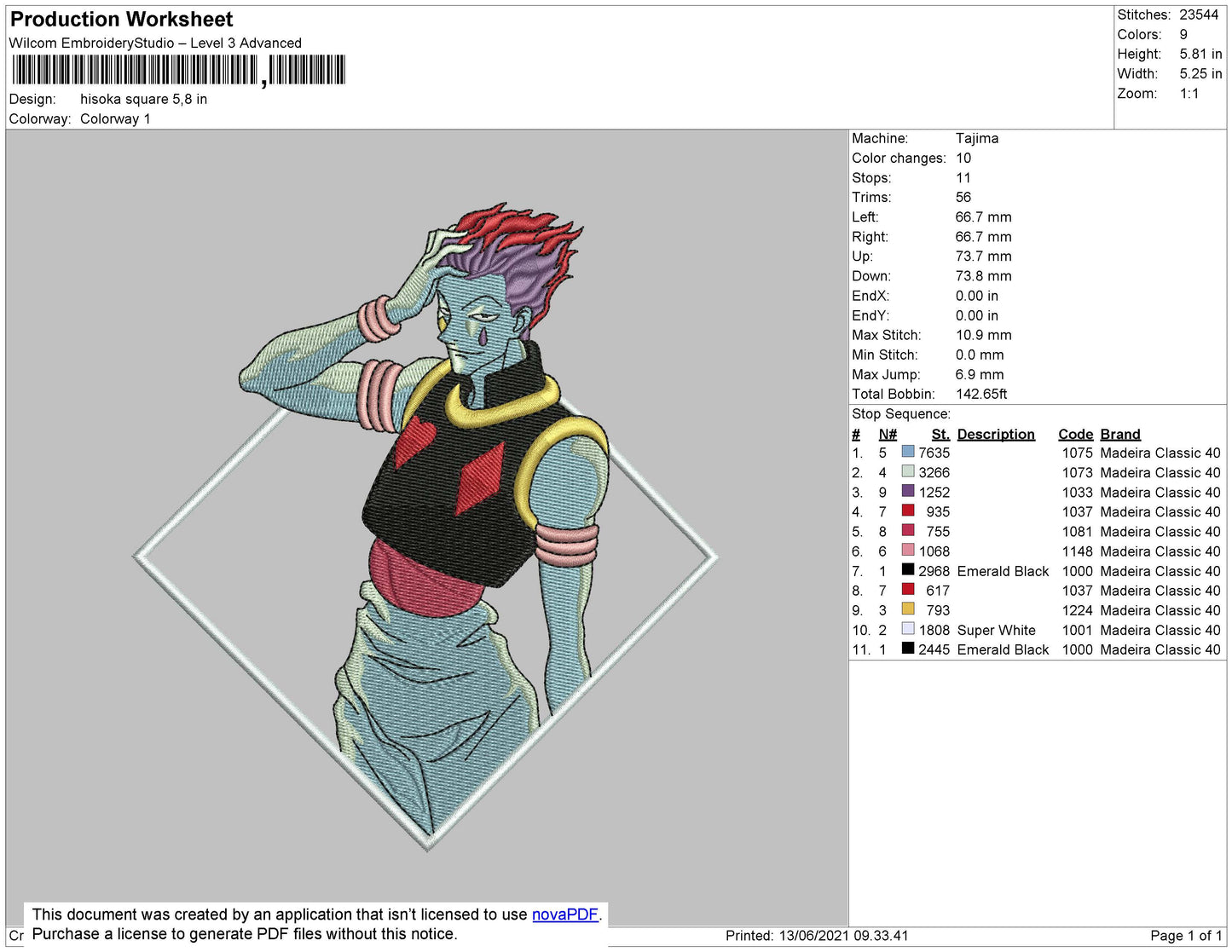Click the 'Colorway 1' value
1232x952 pixels.
[x=115, y=118]
